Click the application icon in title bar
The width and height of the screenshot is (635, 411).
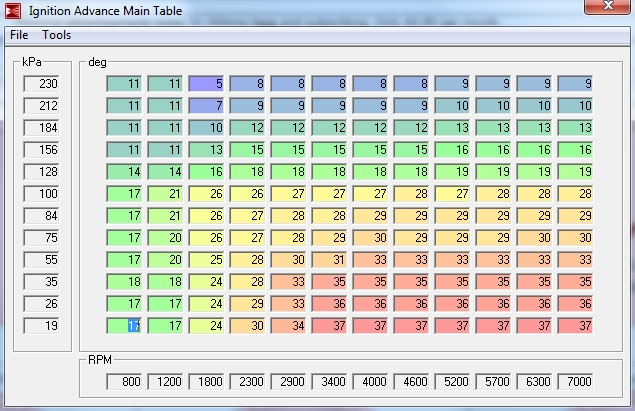click(x=13, y=11)
